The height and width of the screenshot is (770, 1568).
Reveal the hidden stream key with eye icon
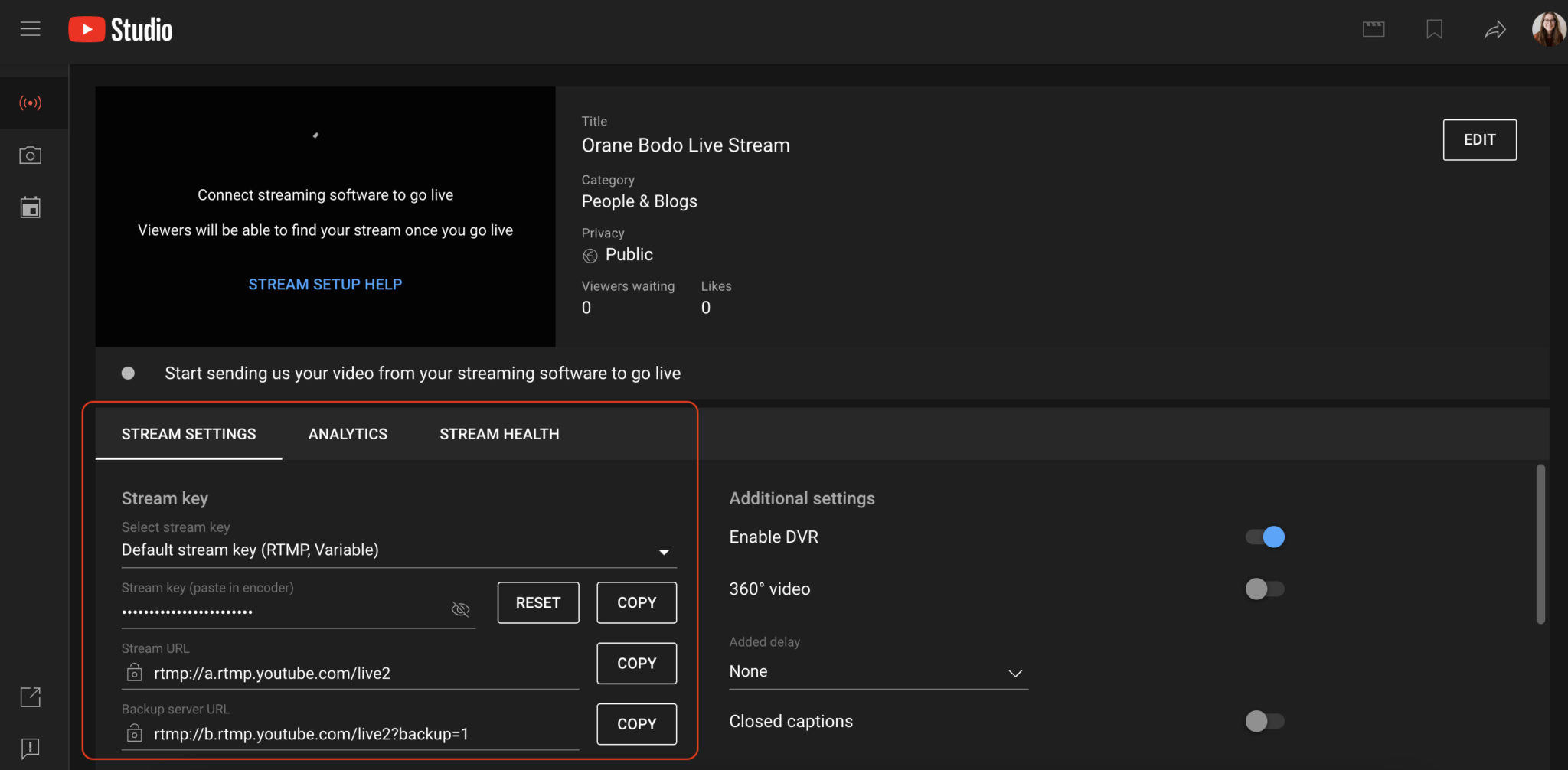[460, 609]
